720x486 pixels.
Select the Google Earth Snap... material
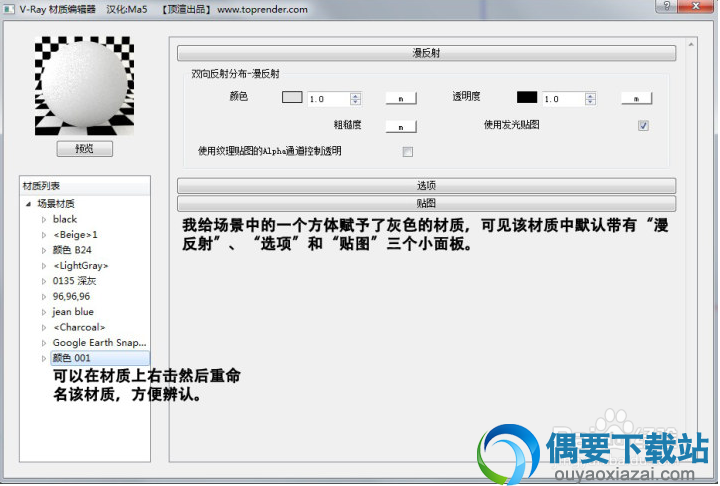pos(99,343)
